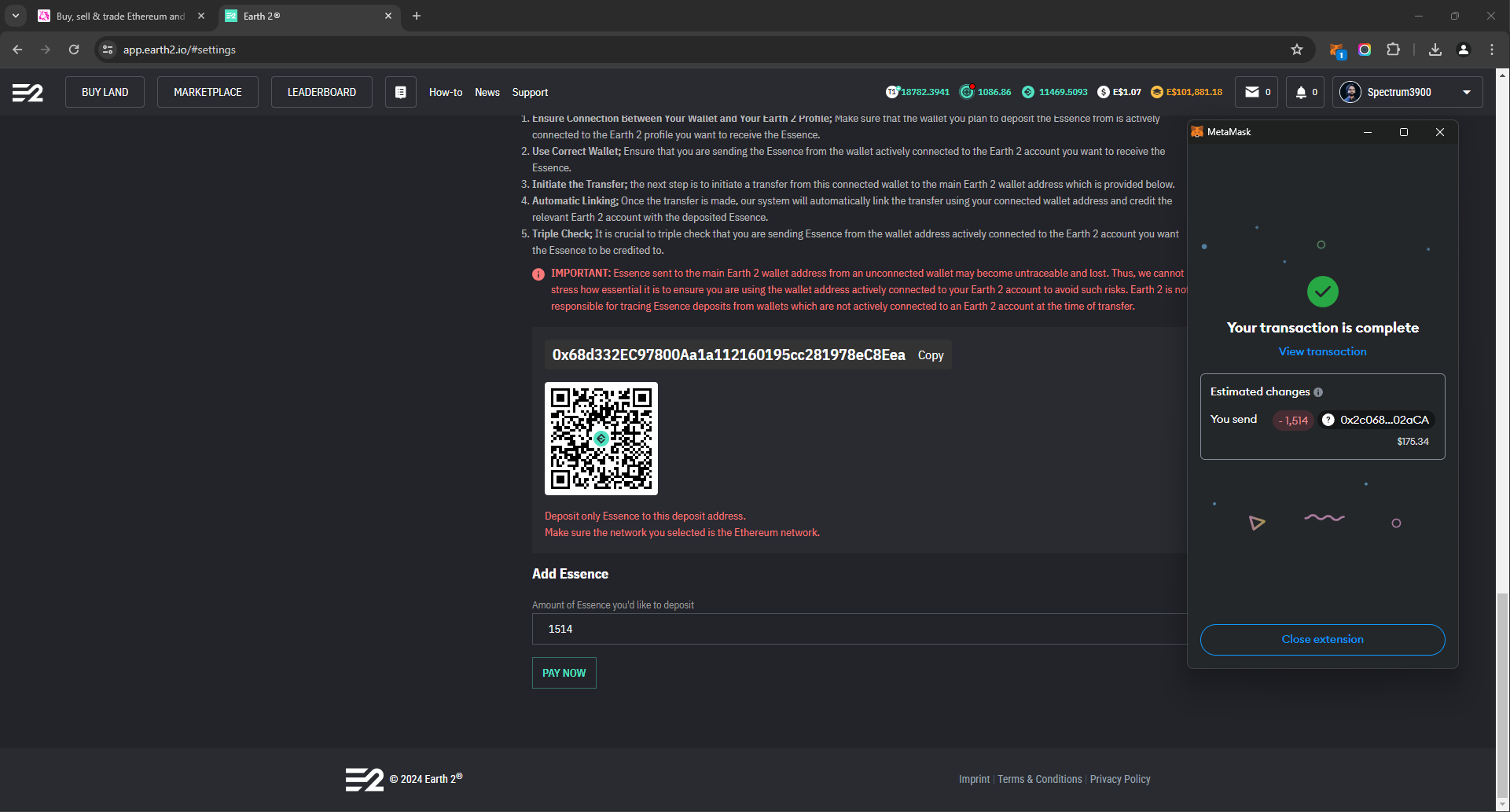
Task: Reload the current page
Action: tap(74, 50)
